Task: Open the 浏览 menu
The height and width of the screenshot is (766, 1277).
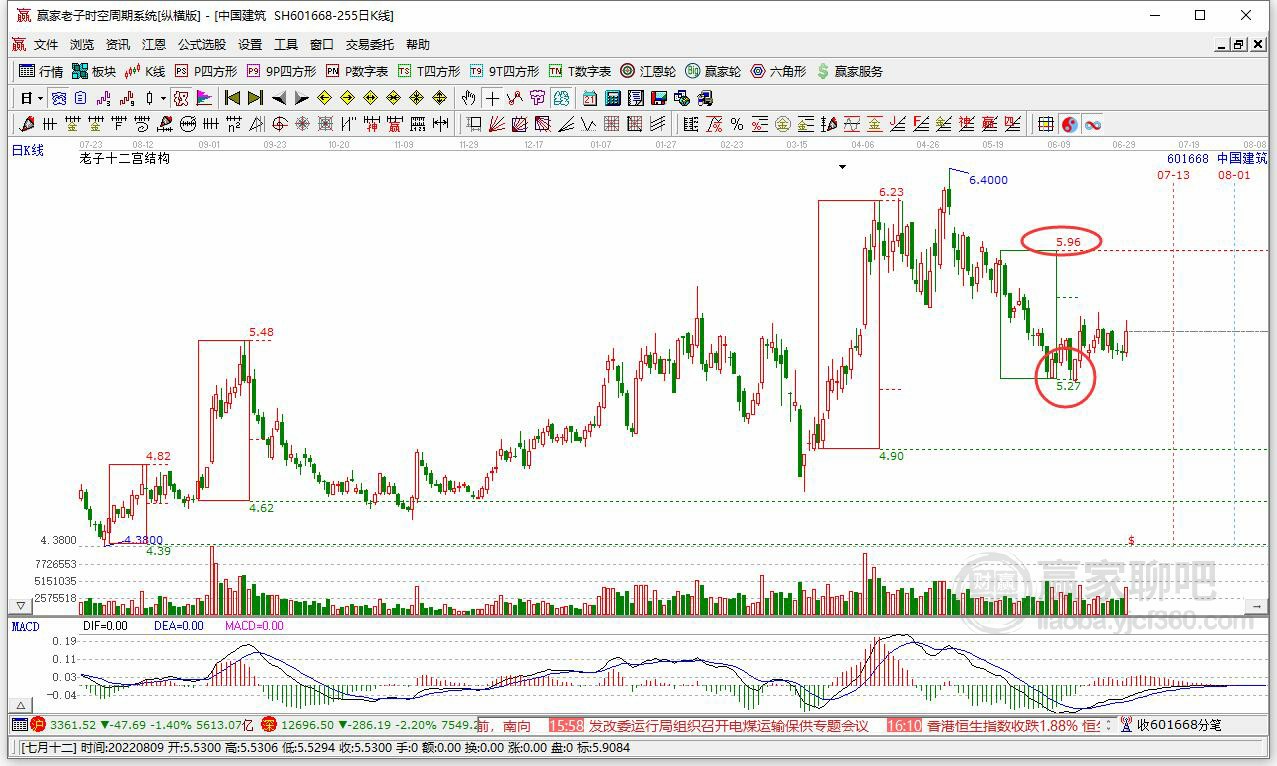Action: [82, 45]
